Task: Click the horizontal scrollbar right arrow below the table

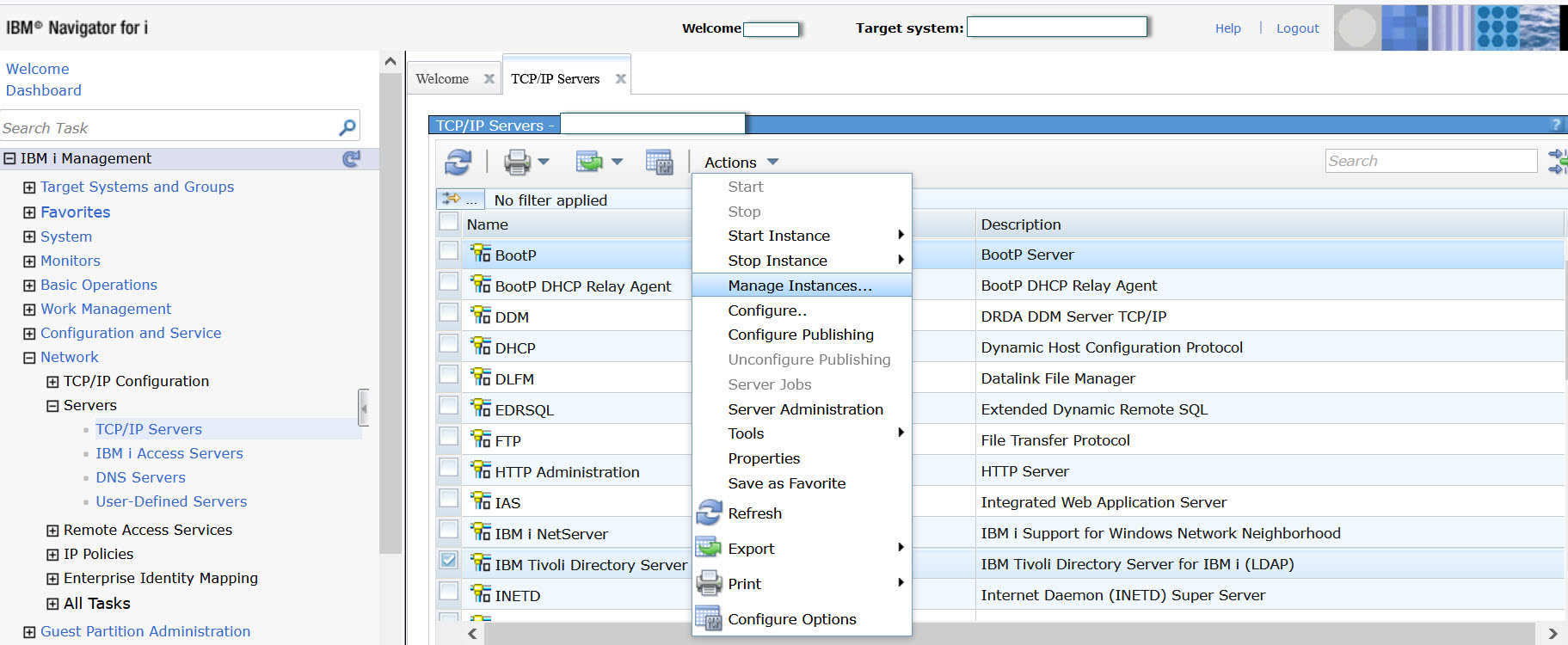Action: [1553, 634]
